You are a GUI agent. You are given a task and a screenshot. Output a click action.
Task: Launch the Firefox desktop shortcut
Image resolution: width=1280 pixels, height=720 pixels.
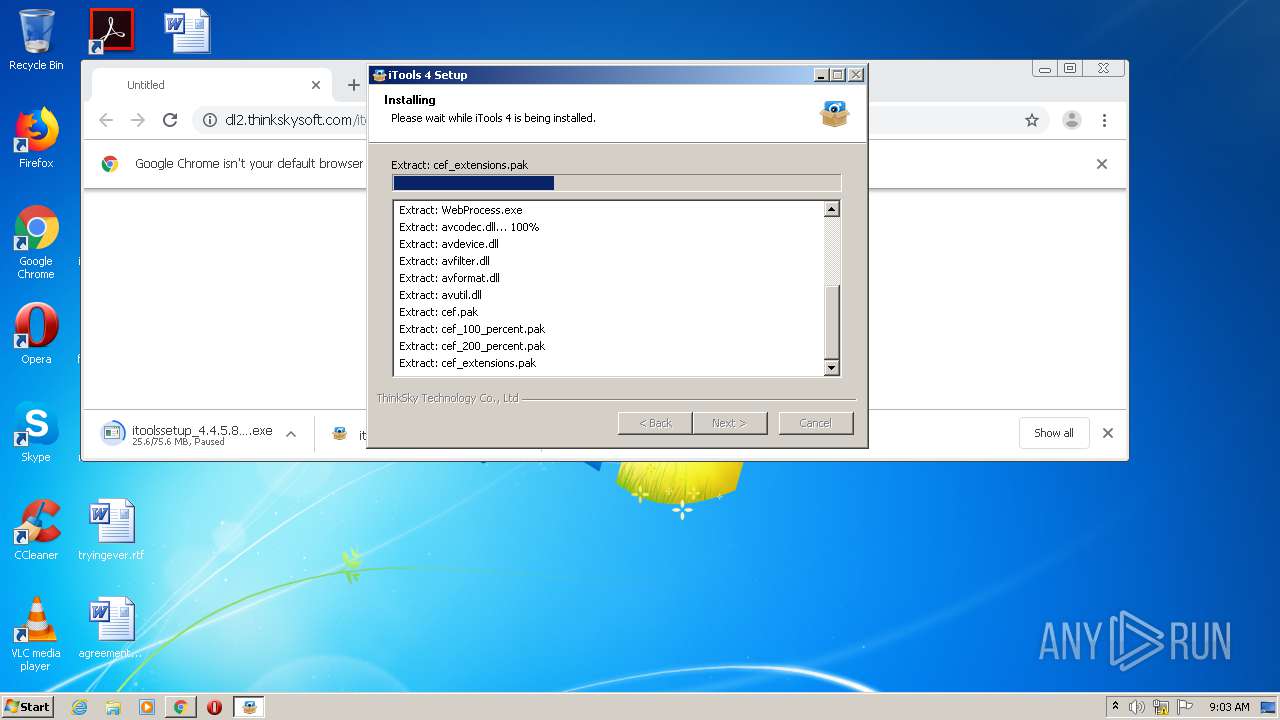point(36,138)
